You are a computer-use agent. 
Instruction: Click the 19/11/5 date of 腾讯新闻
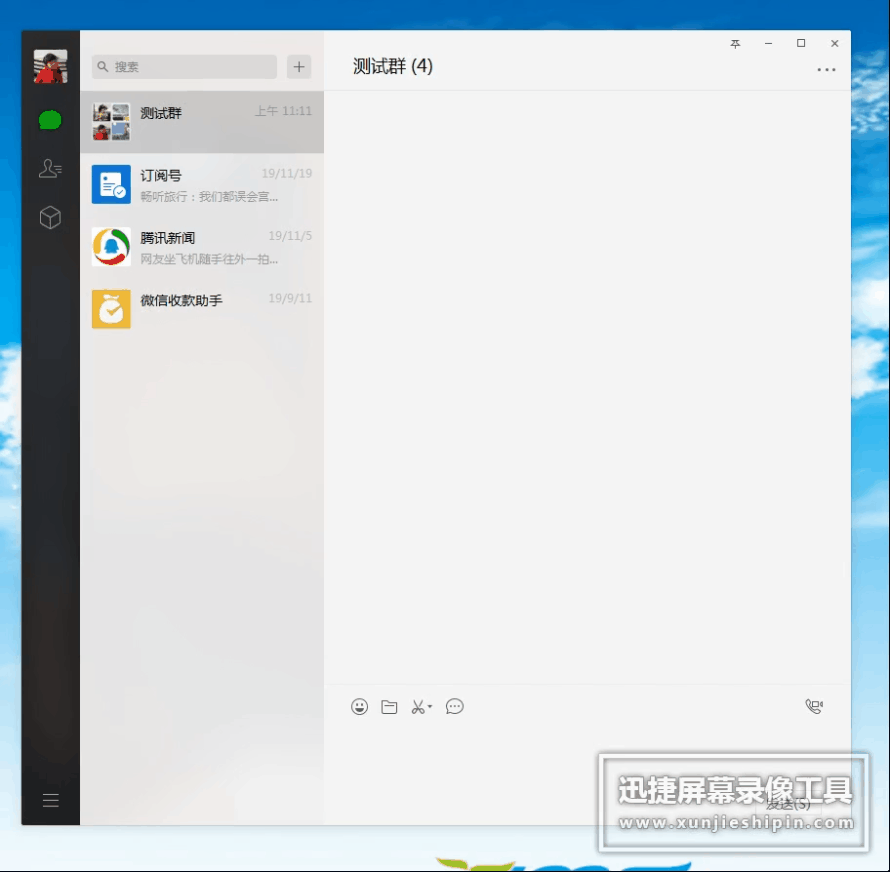click(290, 236)
